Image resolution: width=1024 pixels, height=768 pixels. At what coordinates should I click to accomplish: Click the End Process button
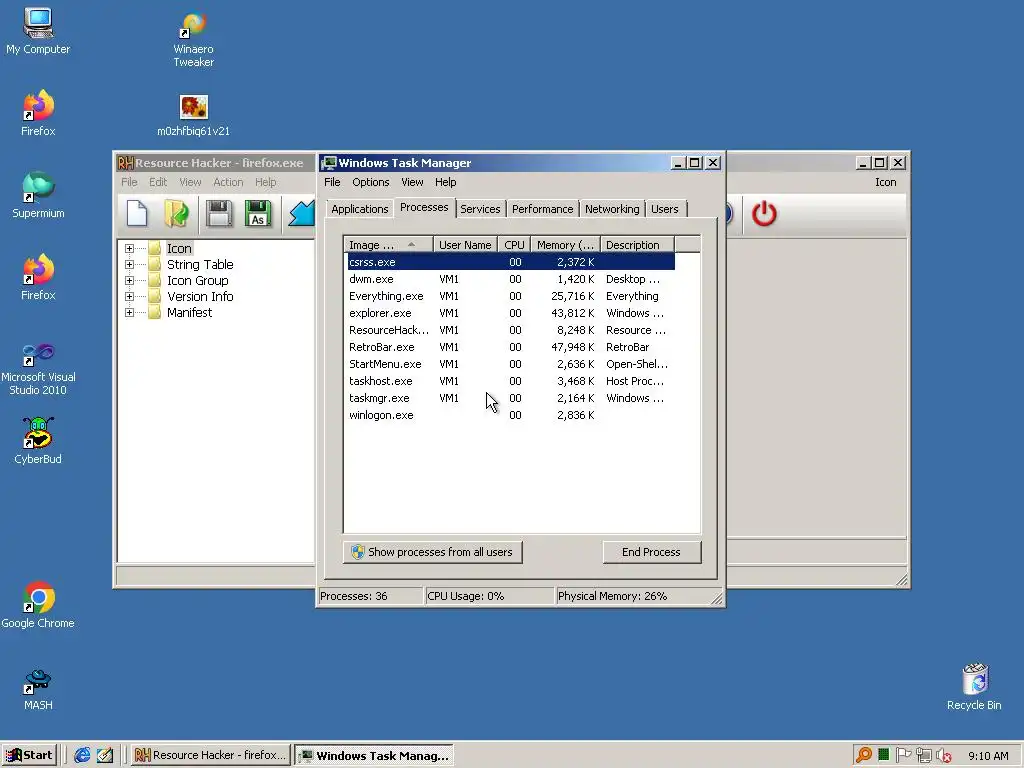coord(651,552)
